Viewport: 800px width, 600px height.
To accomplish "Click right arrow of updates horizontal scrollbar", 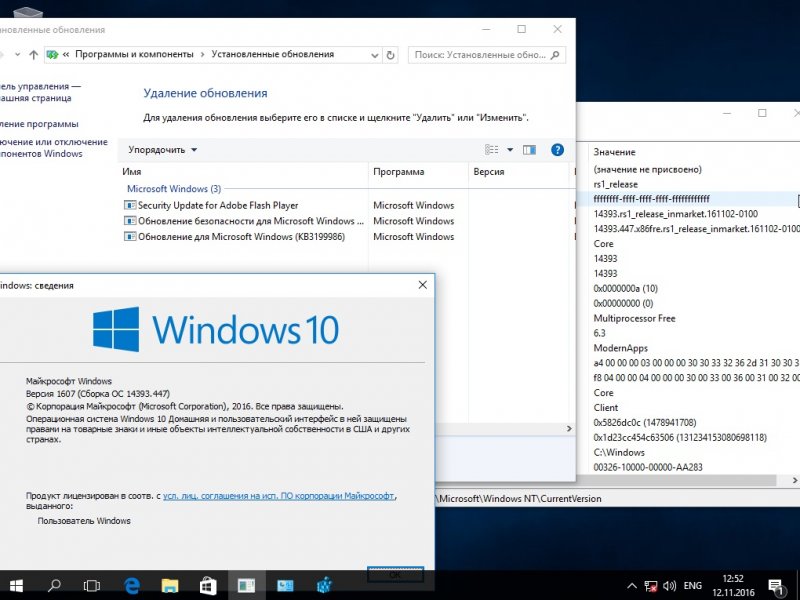I will click(569, 429).
